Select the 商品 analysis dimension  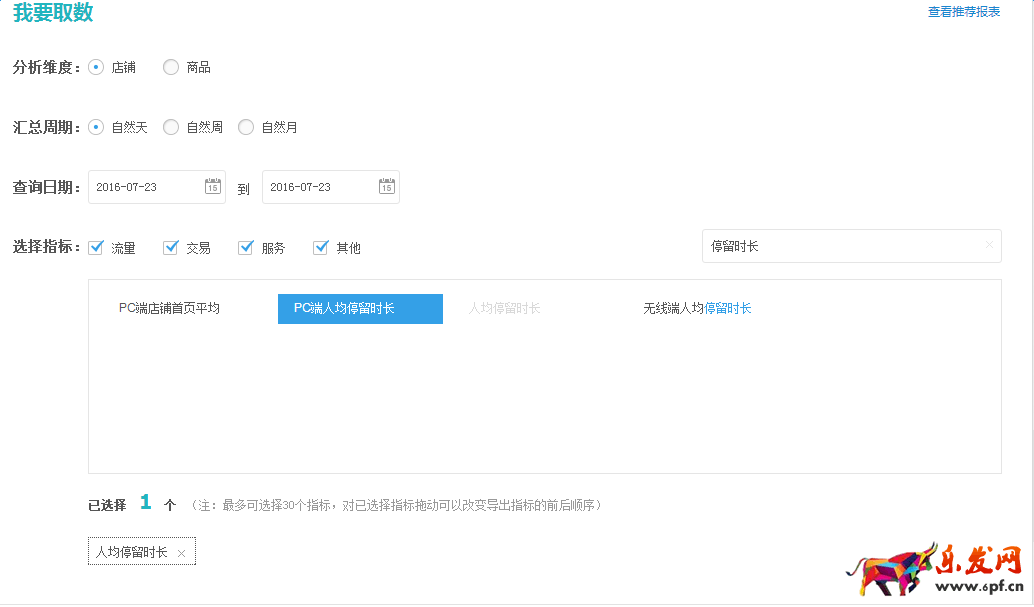[x=170, y=67]
